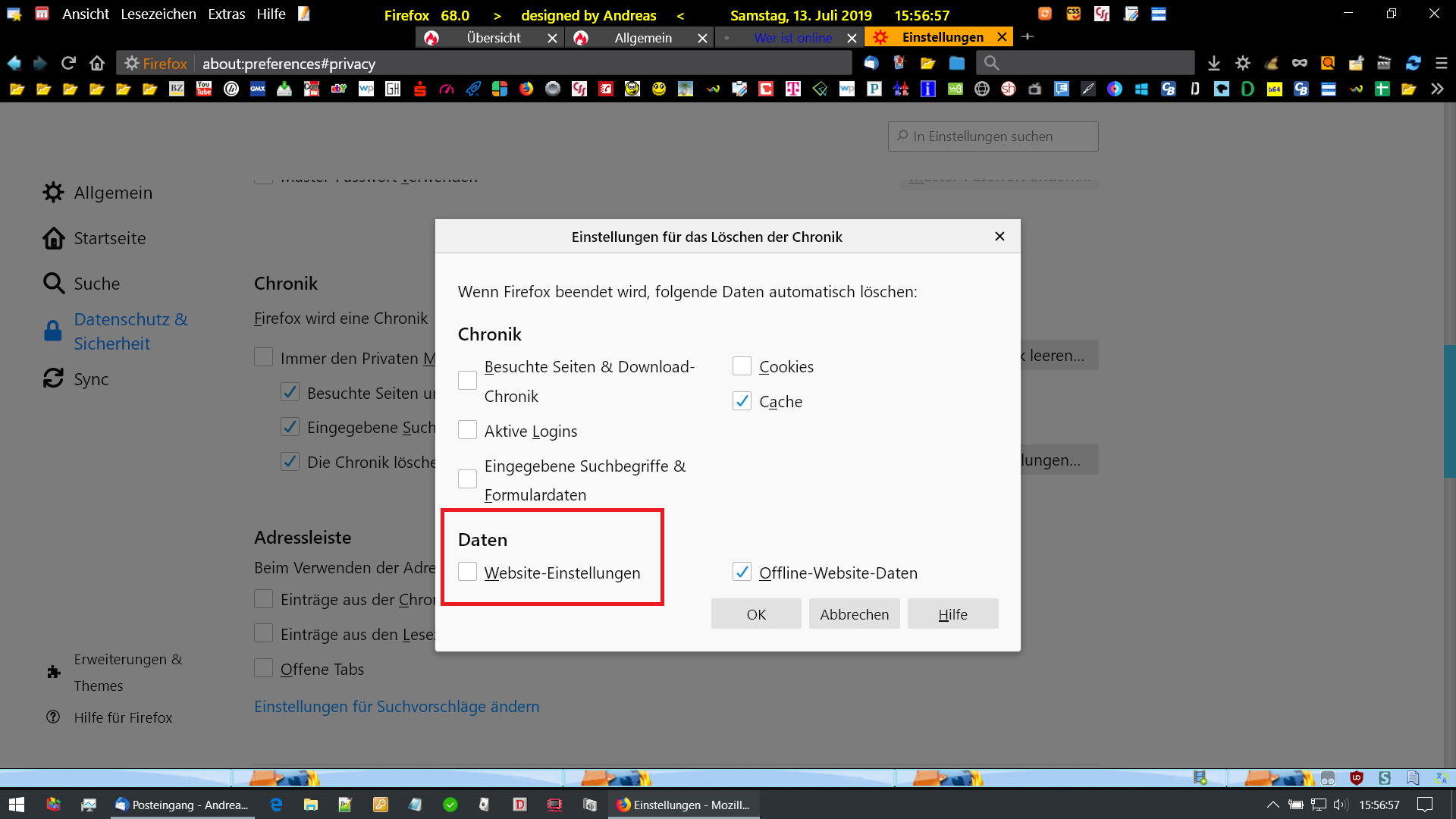Enable the Cookies checkbox
The image size is (1456, 819).
[x=742, y=366]
